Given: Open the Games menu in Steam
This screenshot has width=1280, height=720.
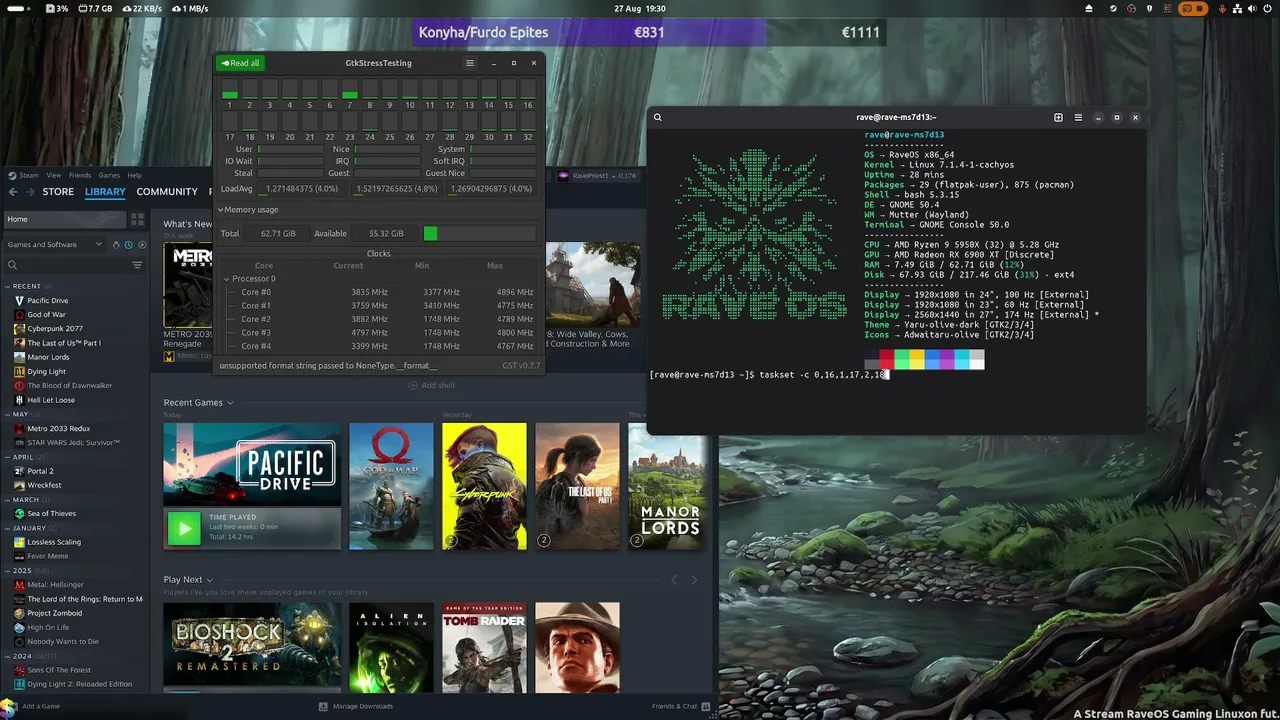Looking at the screenshot, I should coord(109,175).
